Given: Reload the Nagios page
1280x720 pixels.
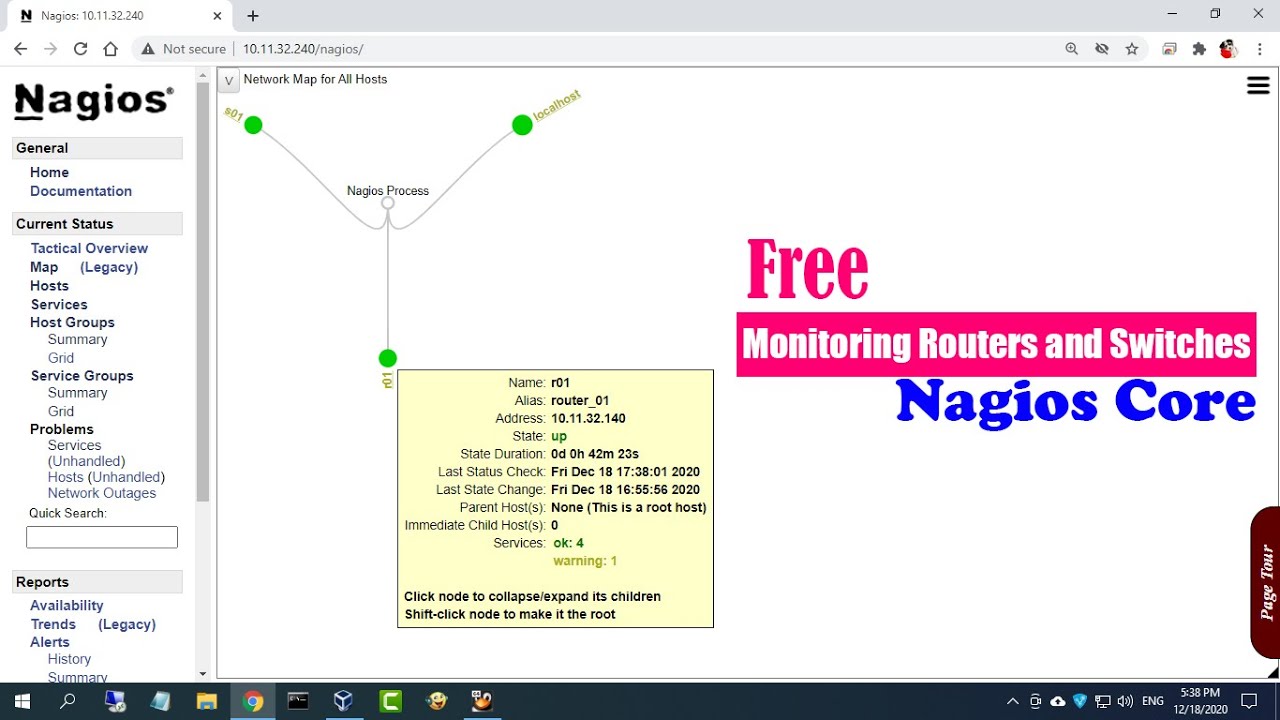Looking at the screenshot, I should [x=80, y=49].
